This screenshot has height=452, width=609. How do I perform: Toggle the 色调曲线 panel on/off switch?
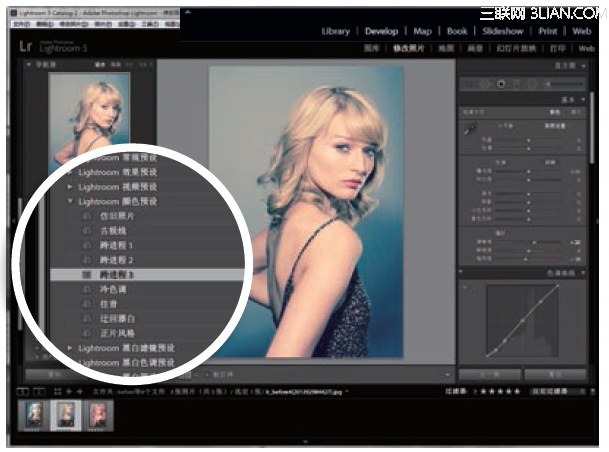pos(461,272)
